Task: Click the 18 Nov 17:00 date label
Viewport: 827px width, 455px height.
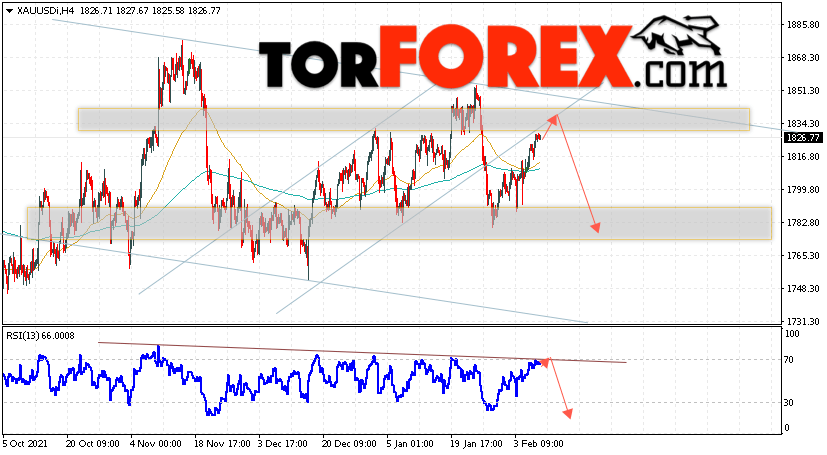Action: pyautogui.click(x=221, y=444)
